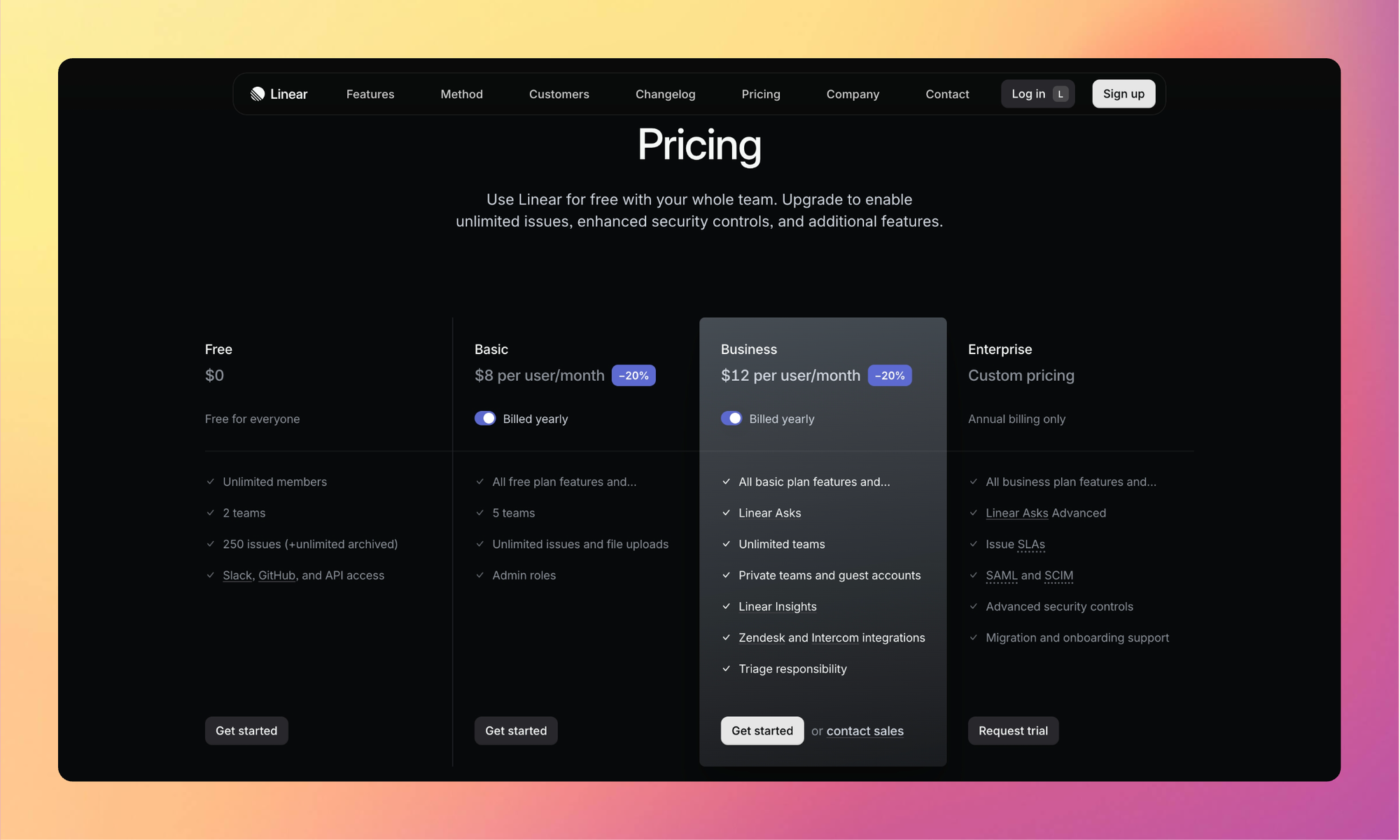Click the Customers navigation icon
Screen dimensions: 1400x840
point(559,93)
